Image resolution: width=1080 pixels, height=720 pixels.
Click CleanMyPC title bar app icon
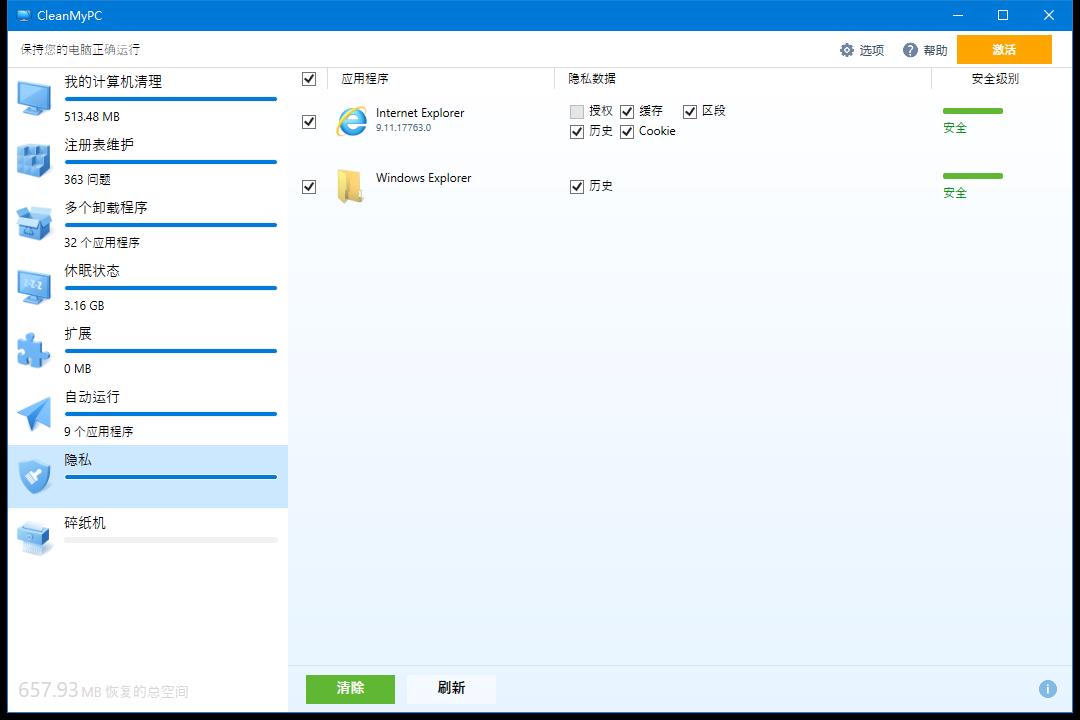pos(23,15)
